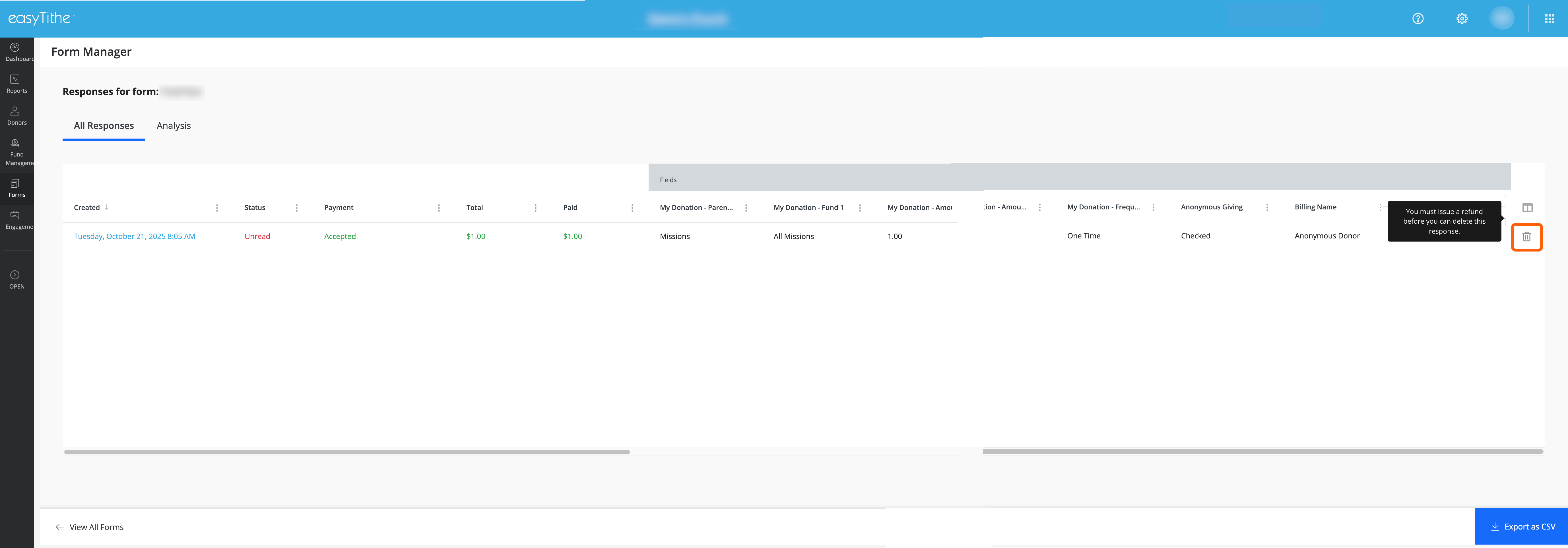The width and height of the screenshot is (1568, 548).
Task: Open the October 21 response link
Action: (135, 236)
